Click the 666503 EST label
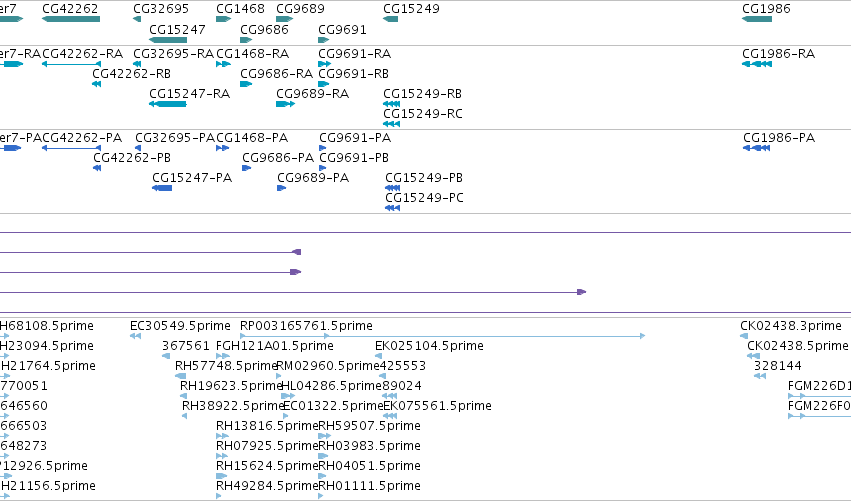The height and width of the screenshot is (501, 851). [x=24, y=426]
